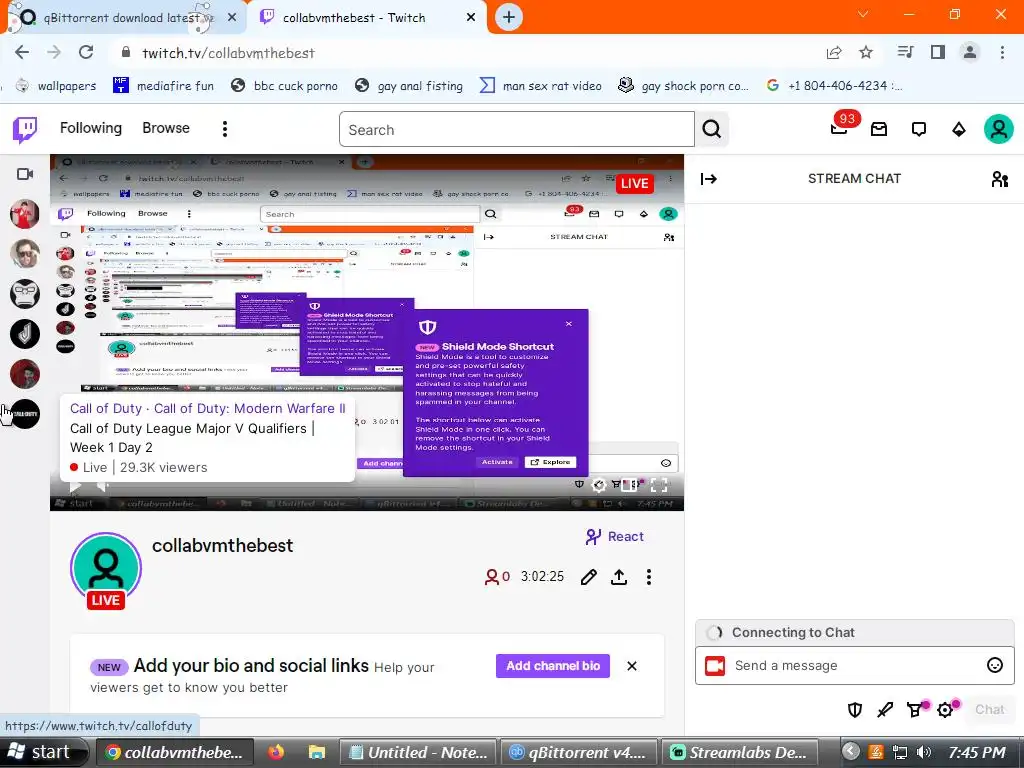
Task: Open the chat community users list icon
Action: [x=999, y=179]
